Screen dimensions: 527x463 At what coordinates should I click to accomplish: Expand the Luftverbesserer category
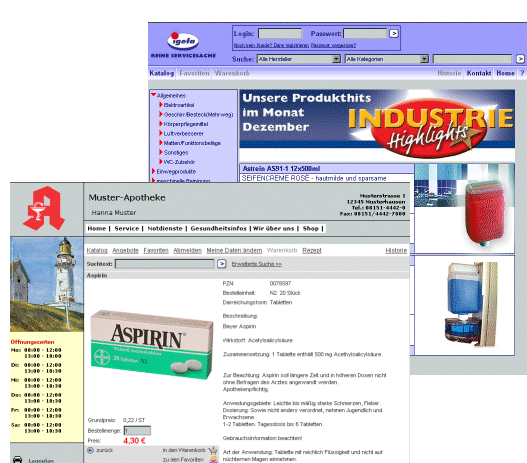(161, 133)
